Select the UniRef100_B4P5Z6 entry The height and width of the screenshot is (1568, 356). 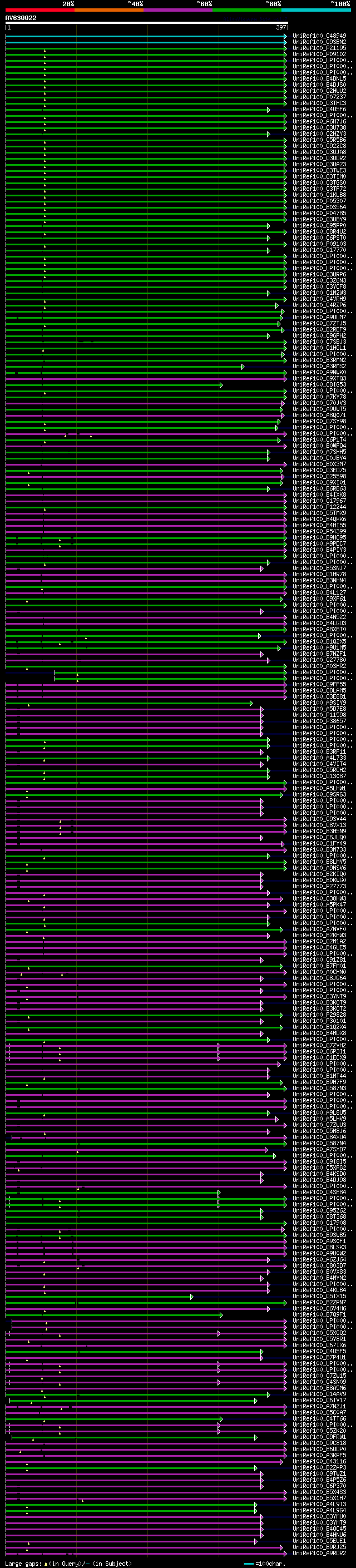319,1480
